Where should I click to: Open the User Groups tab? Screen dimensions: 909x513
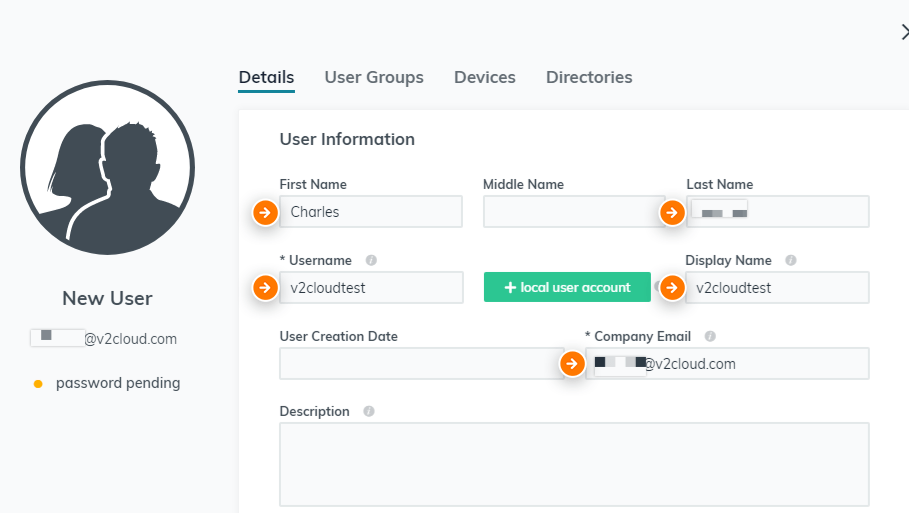374,77
